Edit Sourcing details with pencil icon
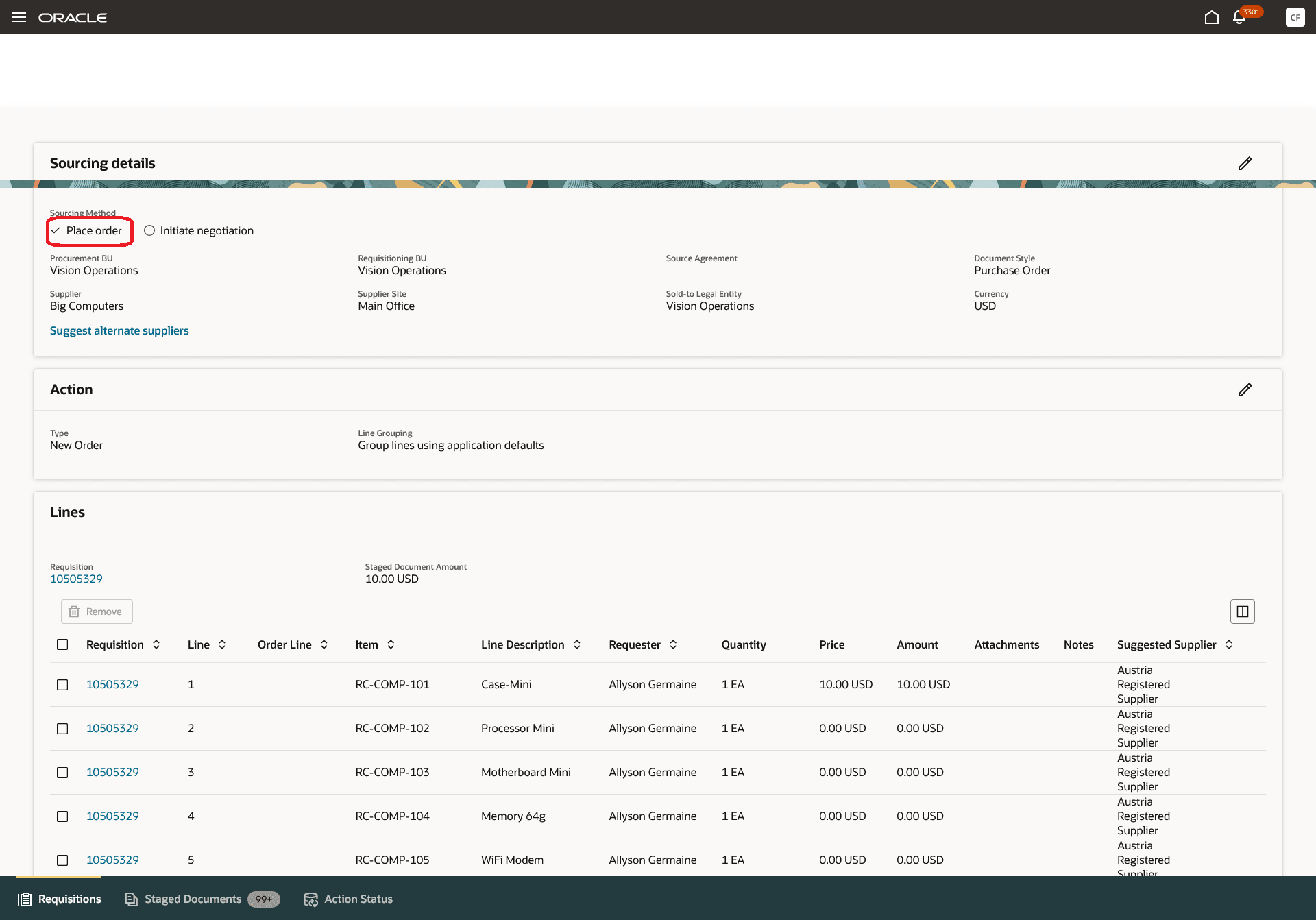The height and width of the screenshot is (920, 1316). pyautogui.click(x=1245, y=163)
